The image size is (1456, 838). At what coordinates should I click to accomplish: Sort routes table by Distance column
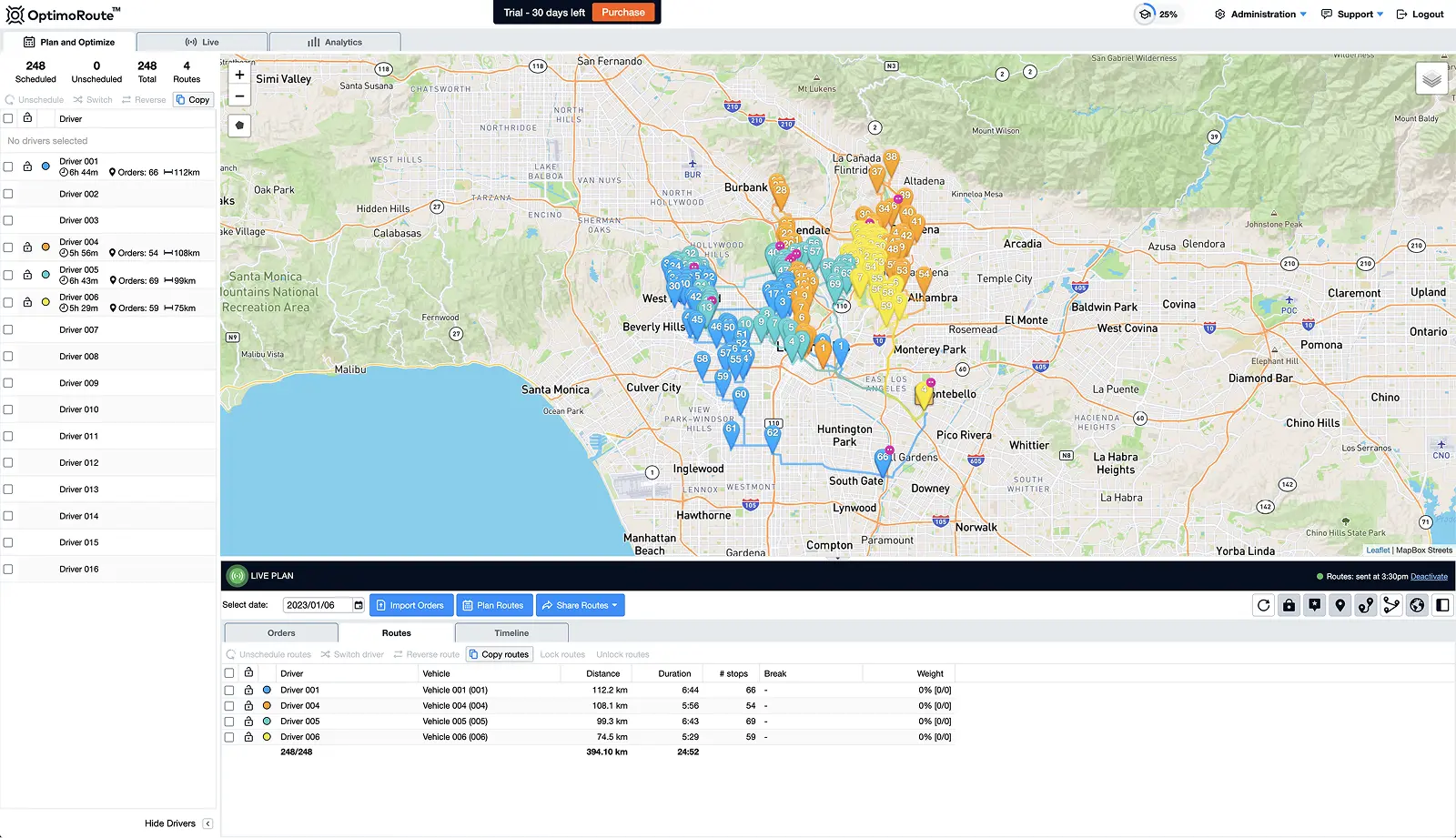(x=602, y=673)
